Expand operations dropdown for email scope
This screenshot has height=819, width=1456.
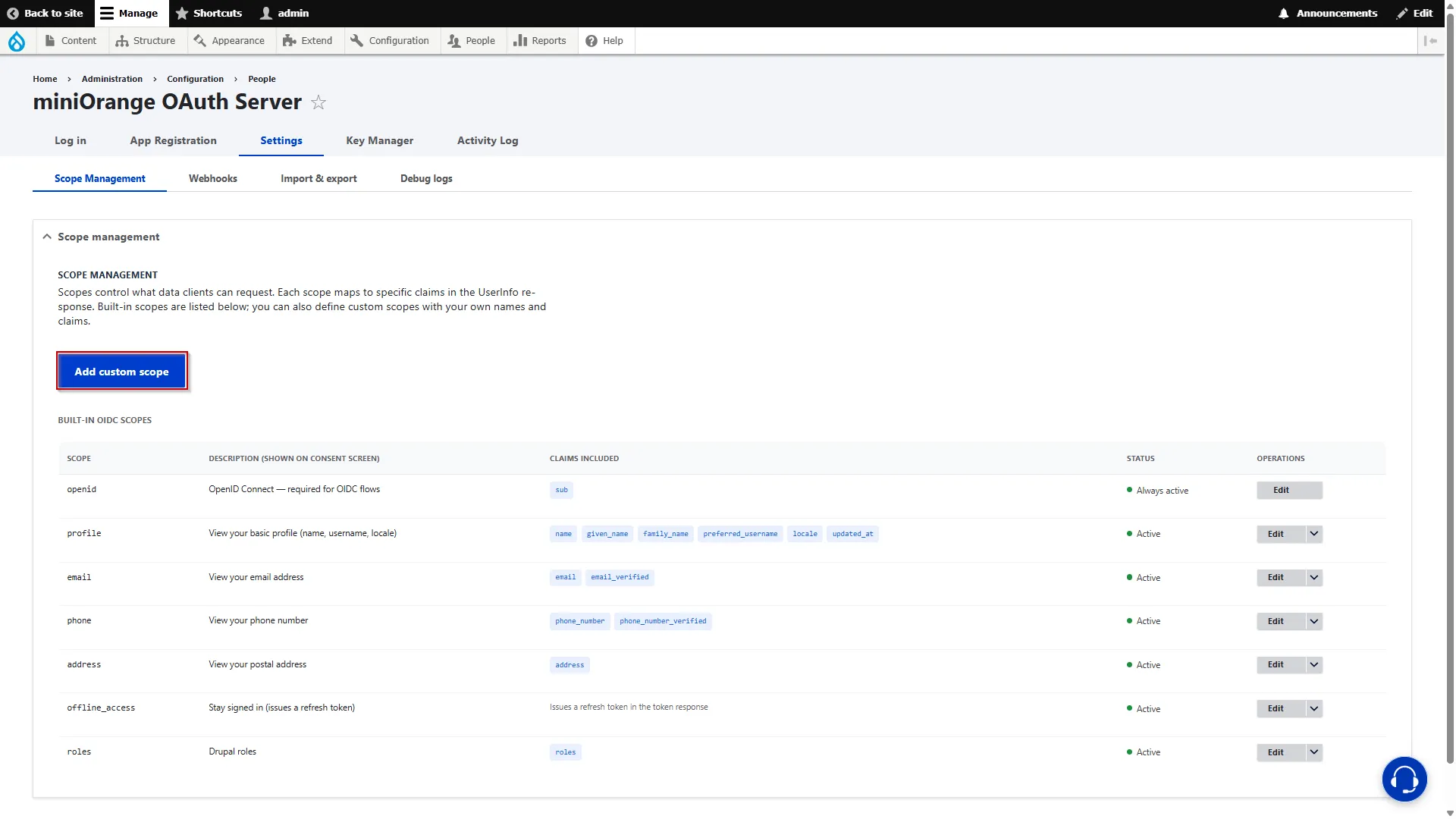click(1314, 578)
